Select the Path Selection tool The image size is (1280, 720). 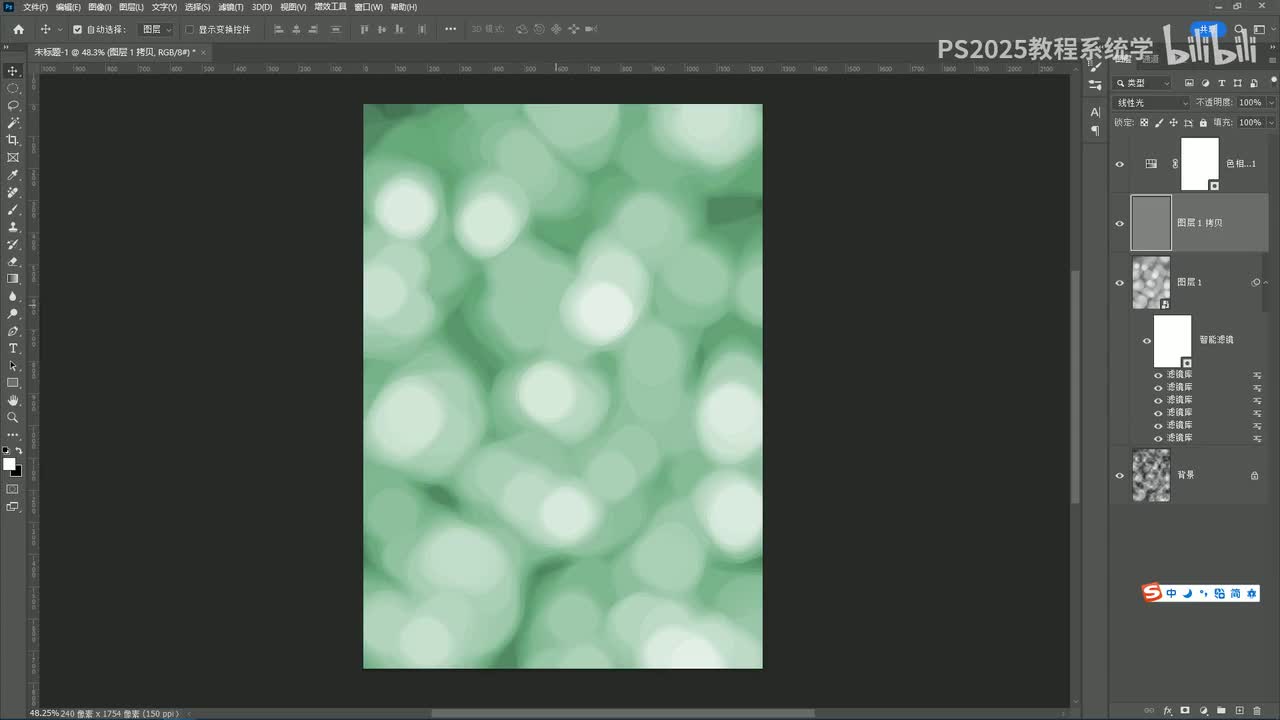coord(13,366)
